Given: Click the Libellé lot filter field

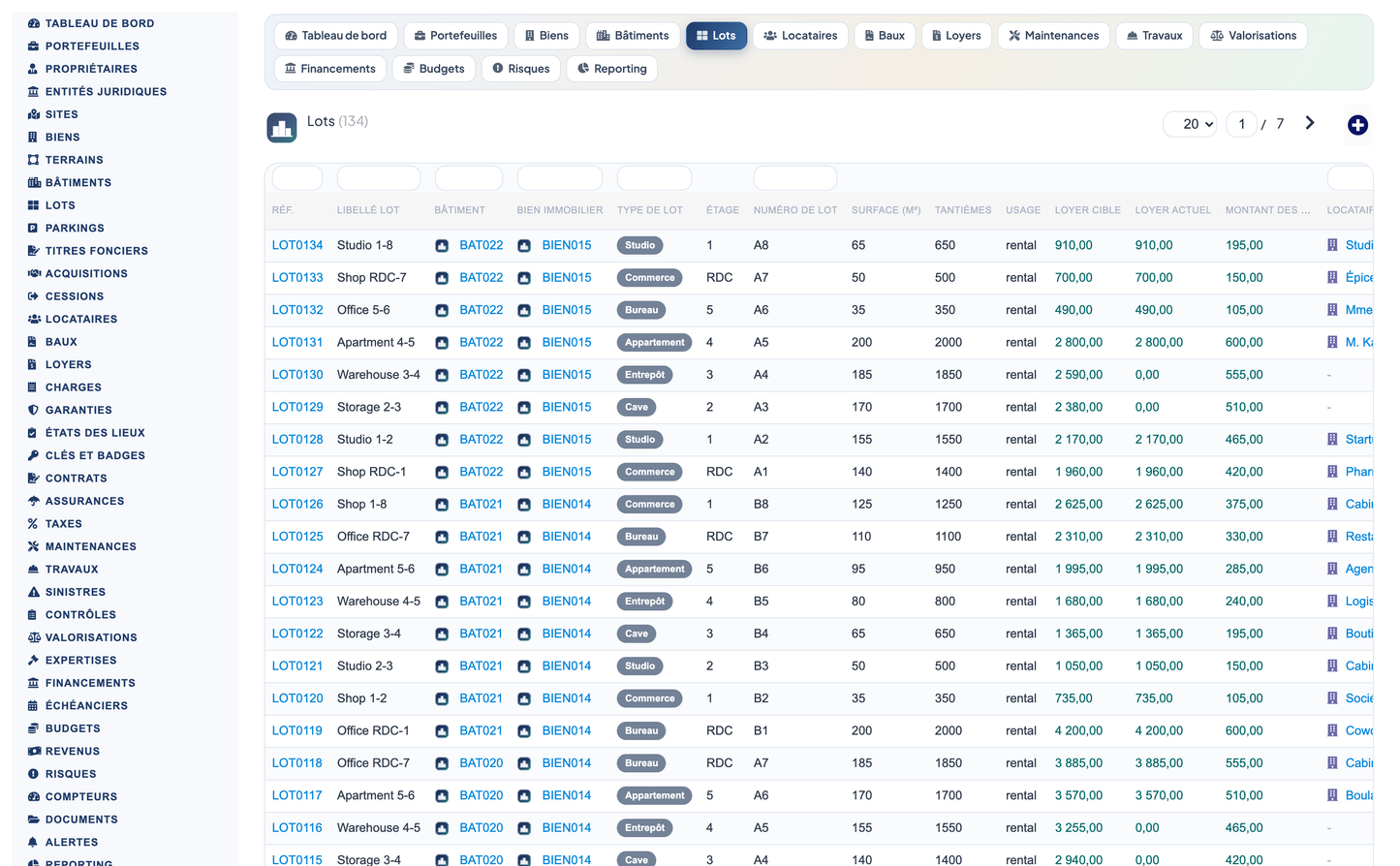Looking at the screenshot, I should (x=379, y=178).
